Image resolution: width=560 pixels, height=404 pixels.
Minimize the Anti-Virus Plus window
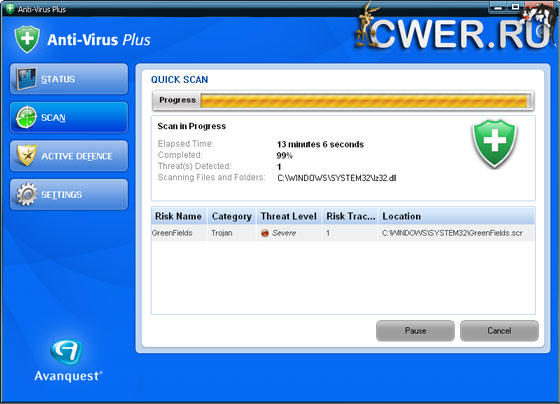(499, 7)
